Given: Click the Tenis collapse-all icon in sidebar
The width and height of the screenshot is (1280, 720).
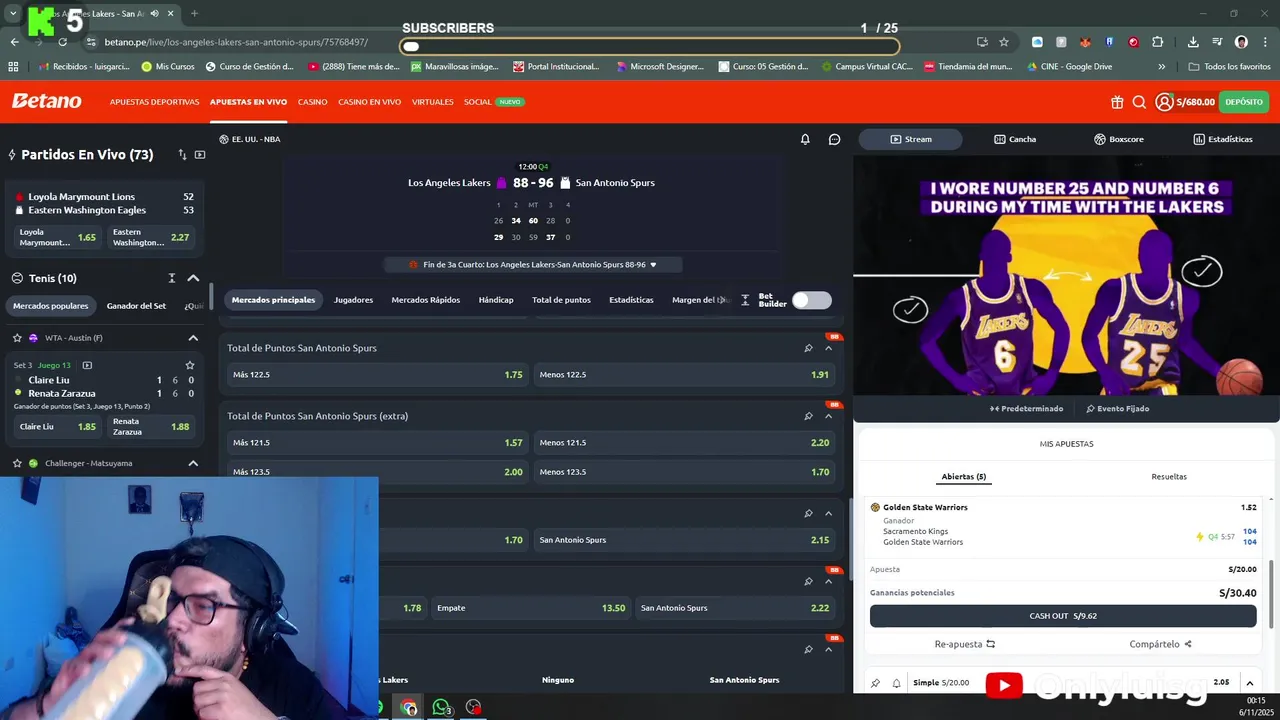Looking at the screenshot, I should (172, 278).
